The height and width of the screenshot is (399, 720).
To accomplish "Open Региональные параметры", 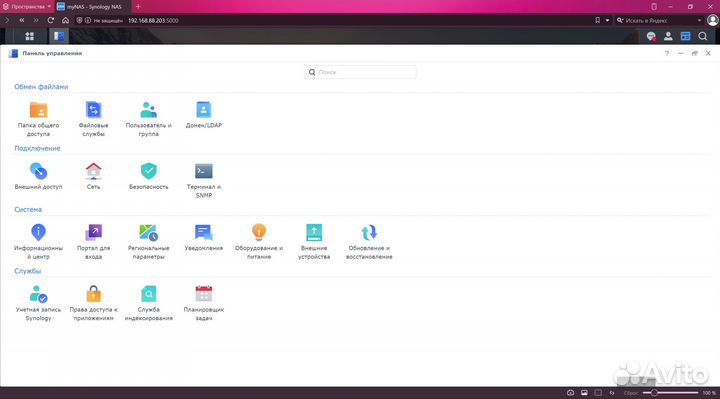I will (x=148, y=242).
